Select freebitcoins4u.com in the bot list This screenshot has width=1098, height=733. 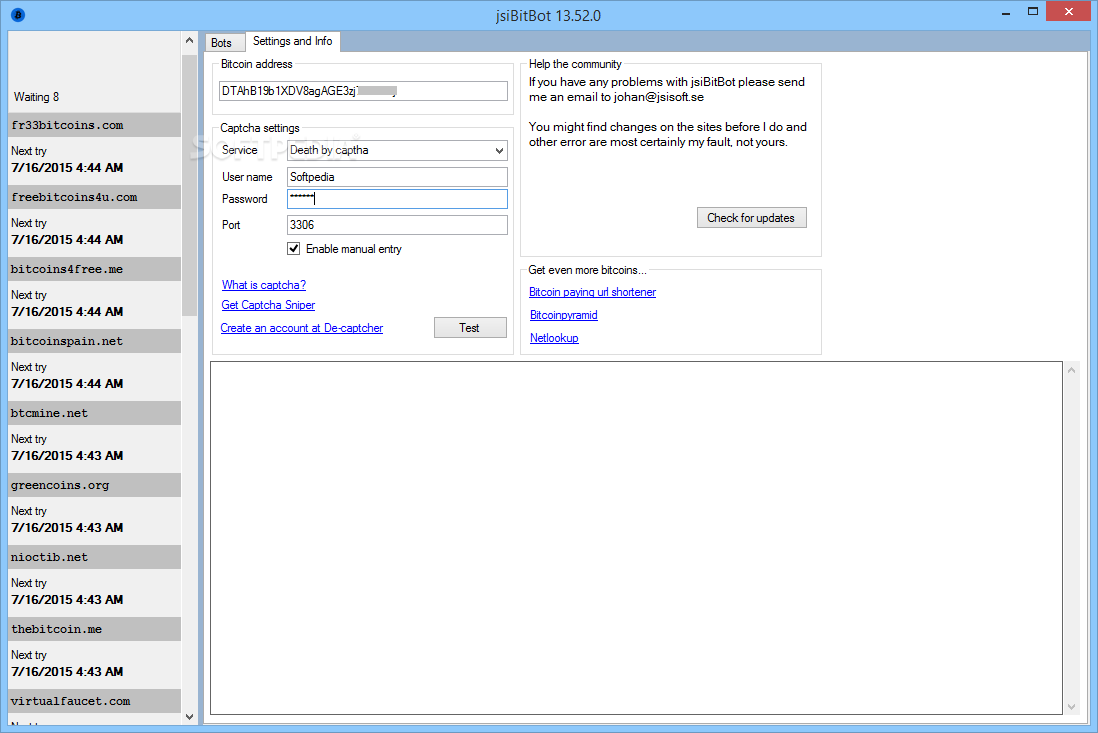(x=95, y=197)
